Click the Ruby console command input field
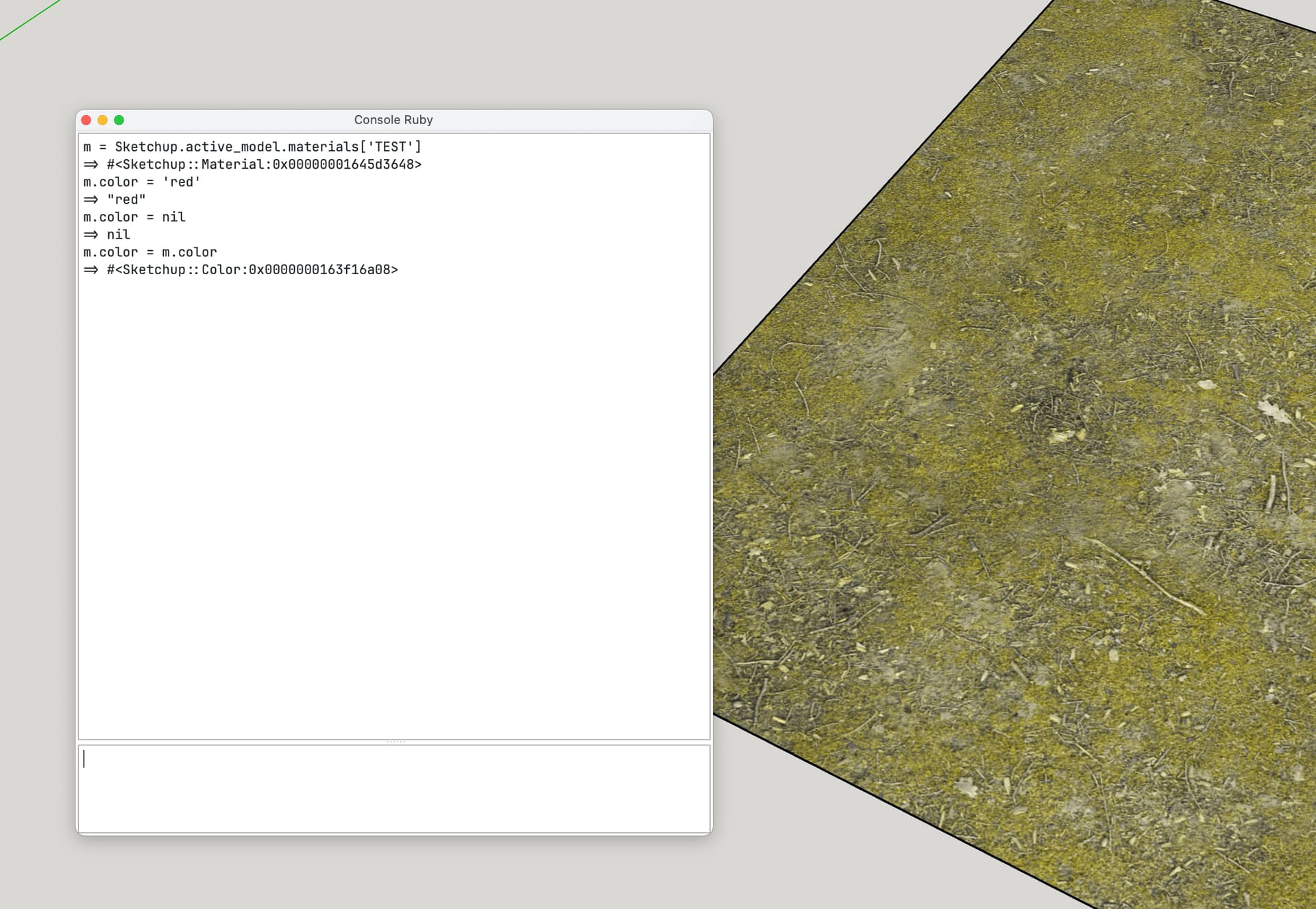Screen dimensions: 1316x909 pyautogui.click(x=394, y=789)
